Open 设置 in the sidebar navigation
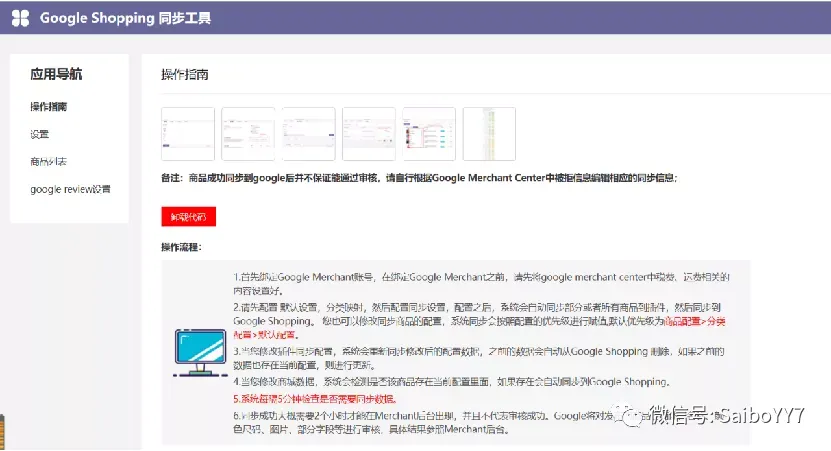 (39, 134)
